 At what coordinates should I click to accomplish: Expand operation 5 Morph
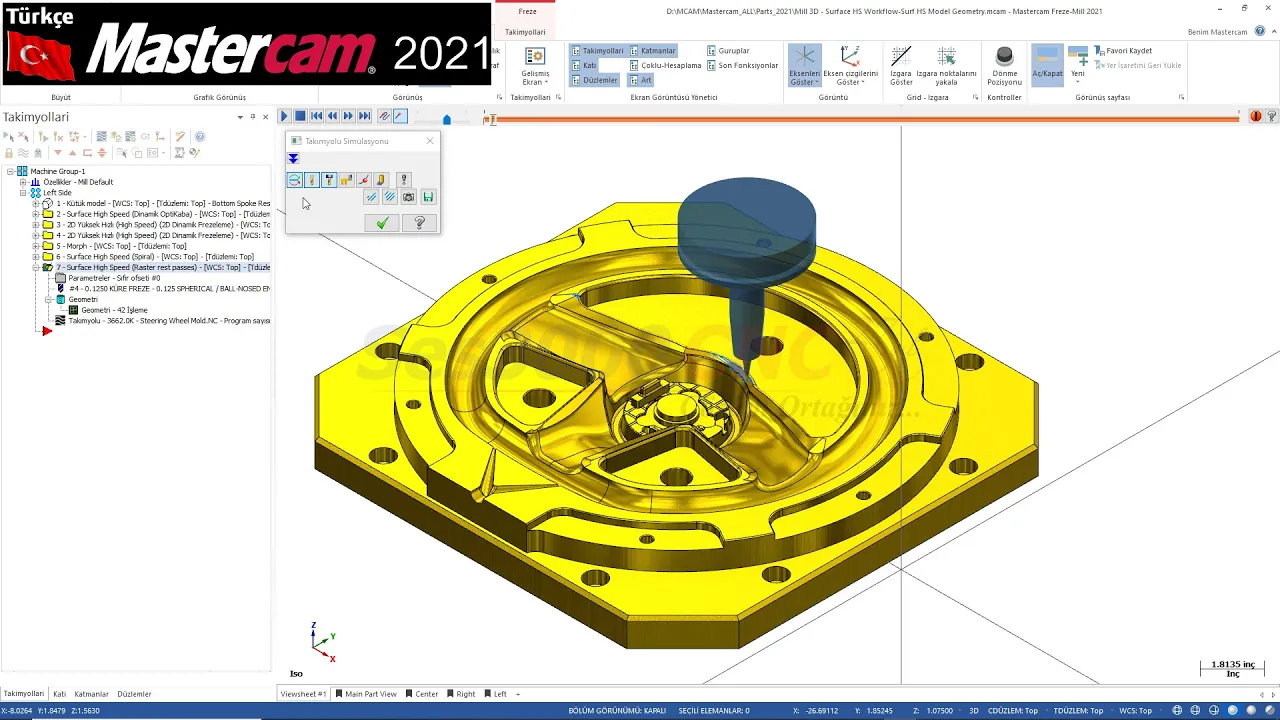(36, 246)
